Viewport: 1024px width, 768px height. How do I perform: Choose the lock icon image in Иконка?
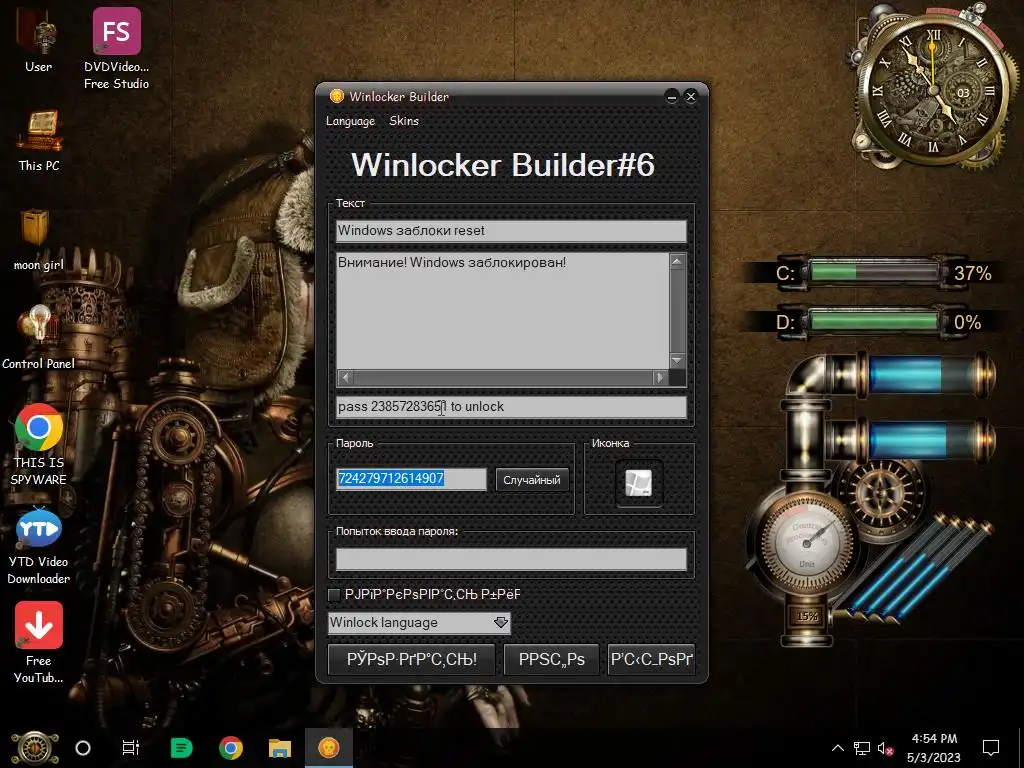pos(639,483)
